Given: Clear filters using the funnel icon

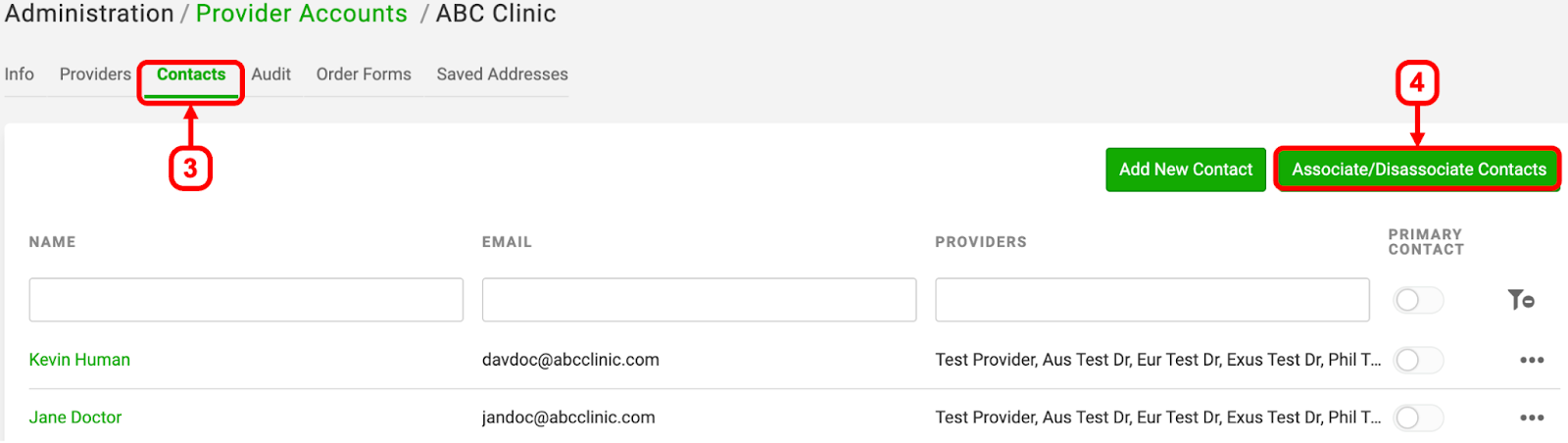Looking at the screenshot, I should click(1521, 300).
